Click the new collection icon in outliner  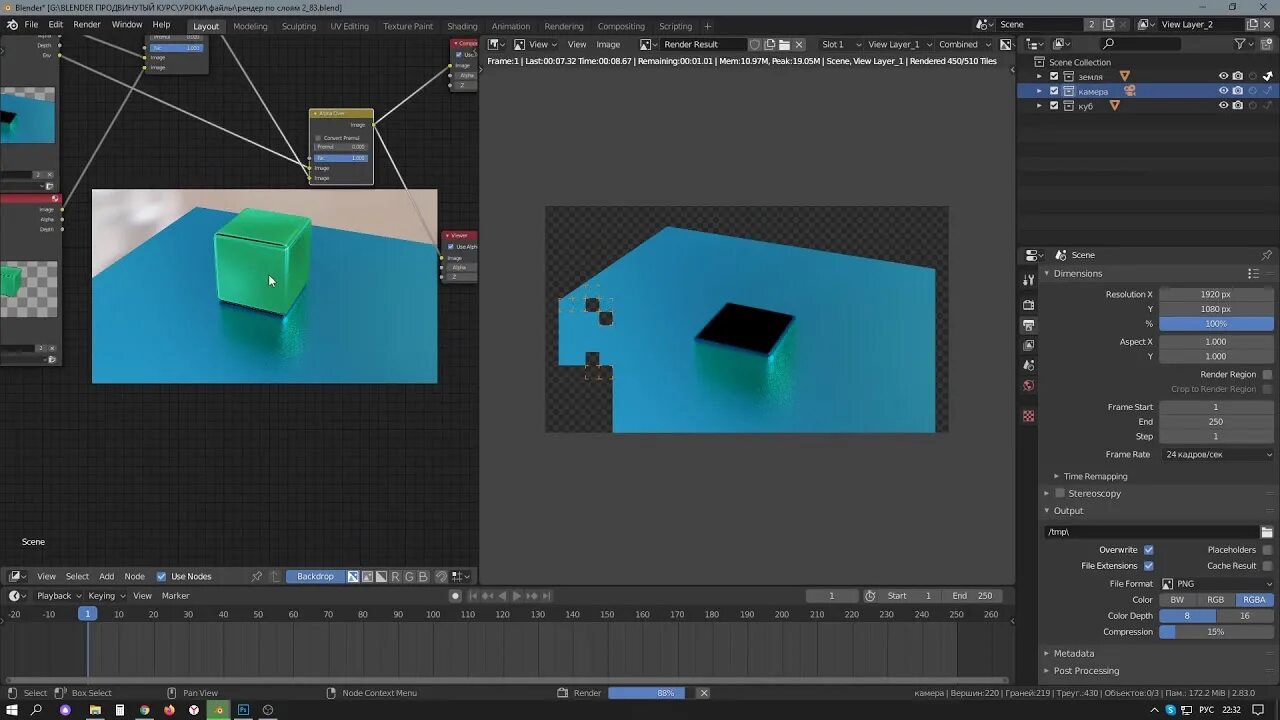click(1268, 44)
